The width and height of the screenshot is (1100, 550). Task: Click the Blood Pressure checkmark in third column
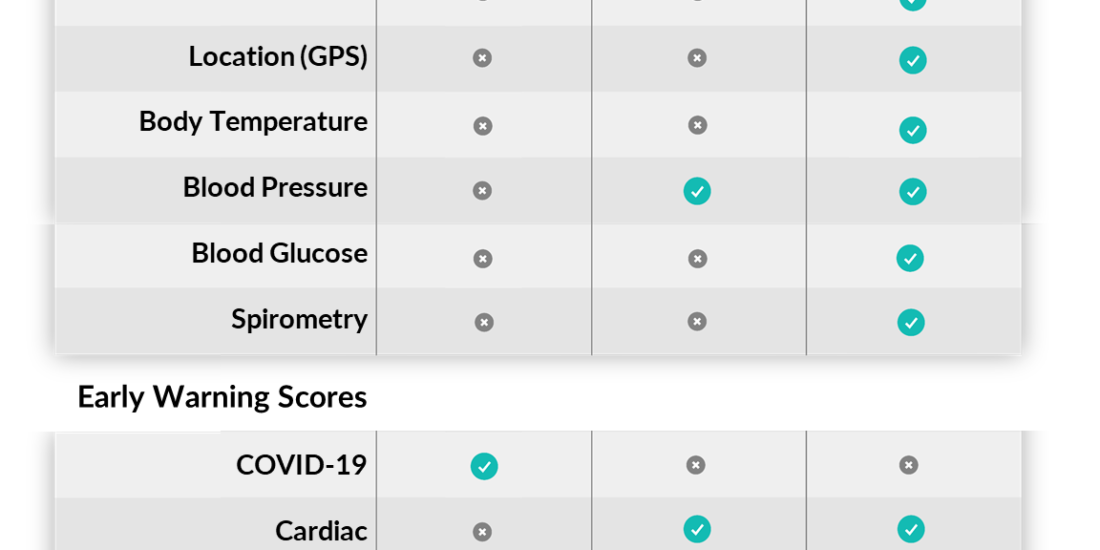(x=913, y=192)
